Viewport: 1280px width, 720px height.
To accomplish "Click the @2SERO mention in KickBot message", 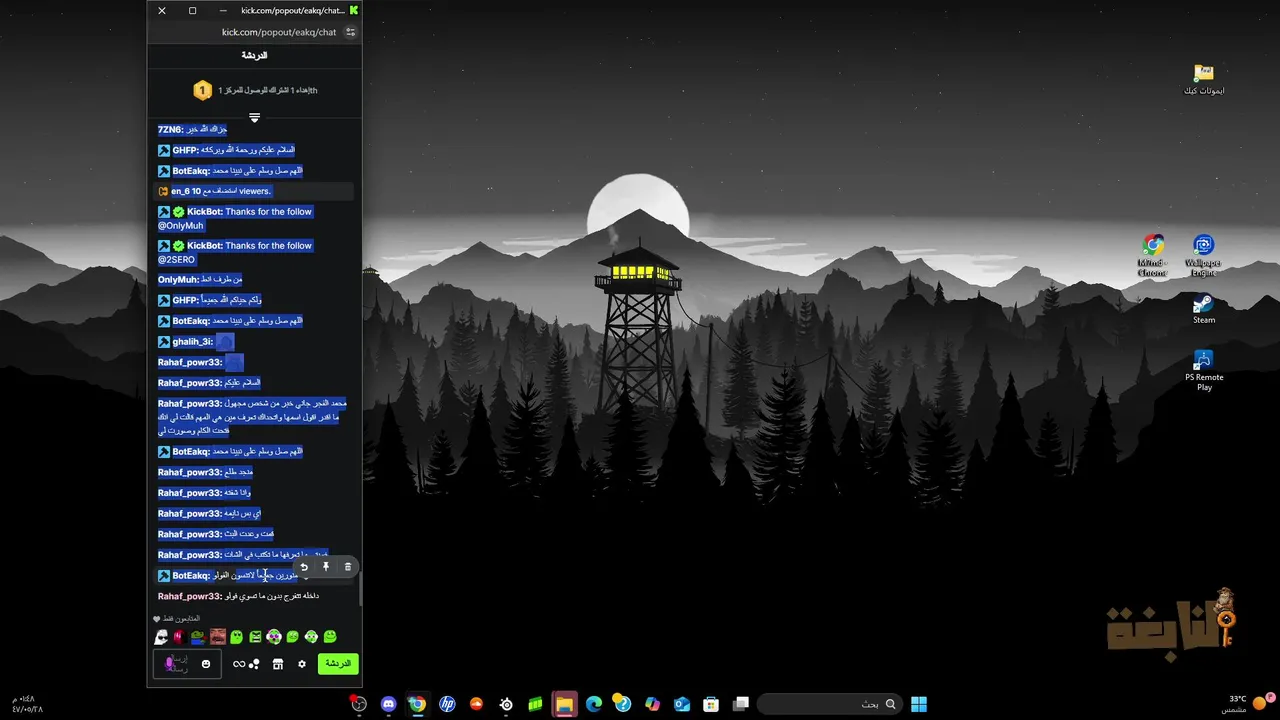I will (x=176, y=260).
